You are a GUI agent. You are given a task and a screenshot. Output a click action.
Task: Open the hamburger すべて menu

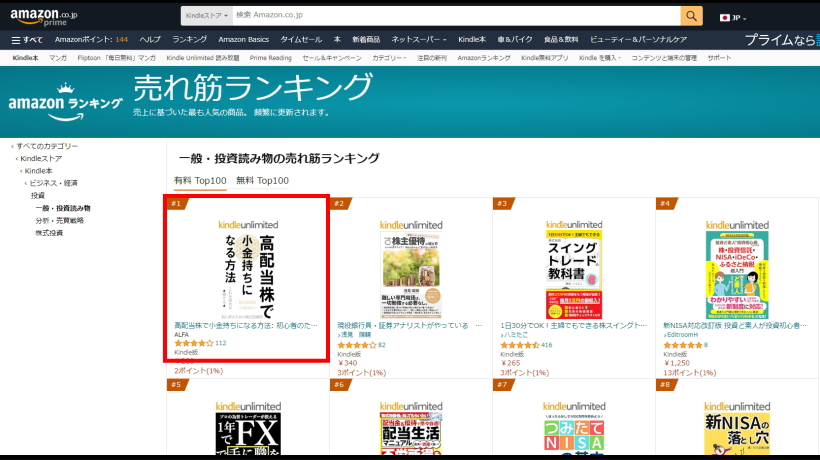pos(27,40)
